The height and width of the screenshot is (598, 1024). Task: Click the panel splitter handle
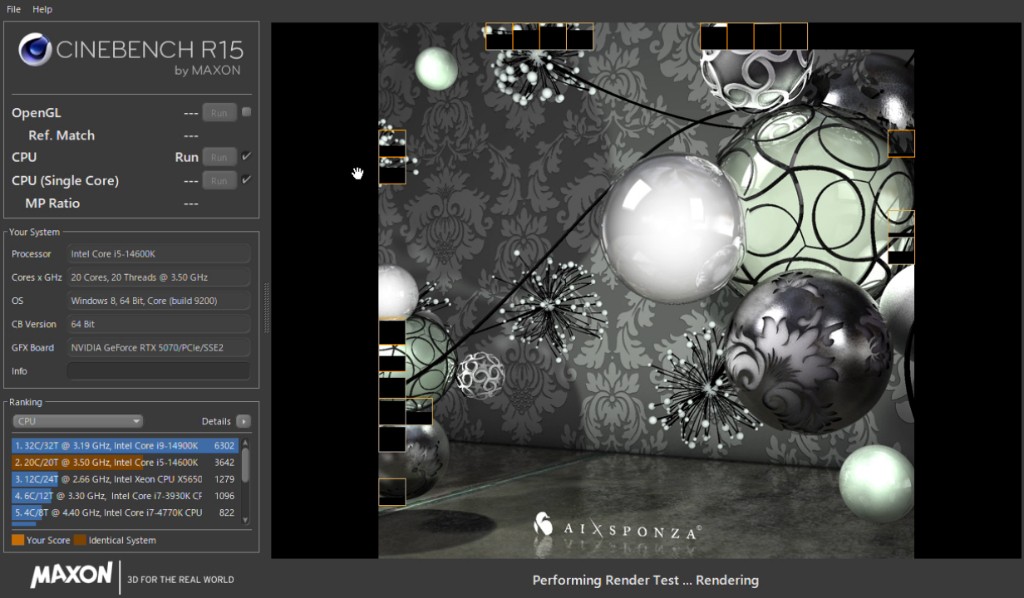266,308
